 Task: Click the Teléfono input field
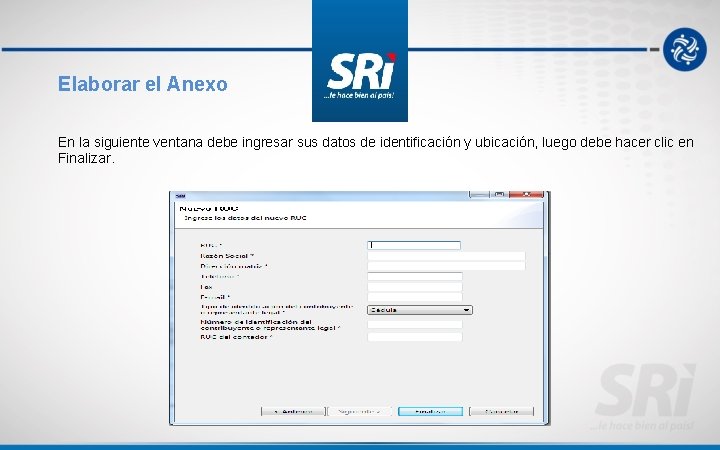click(x=415, y=276)
